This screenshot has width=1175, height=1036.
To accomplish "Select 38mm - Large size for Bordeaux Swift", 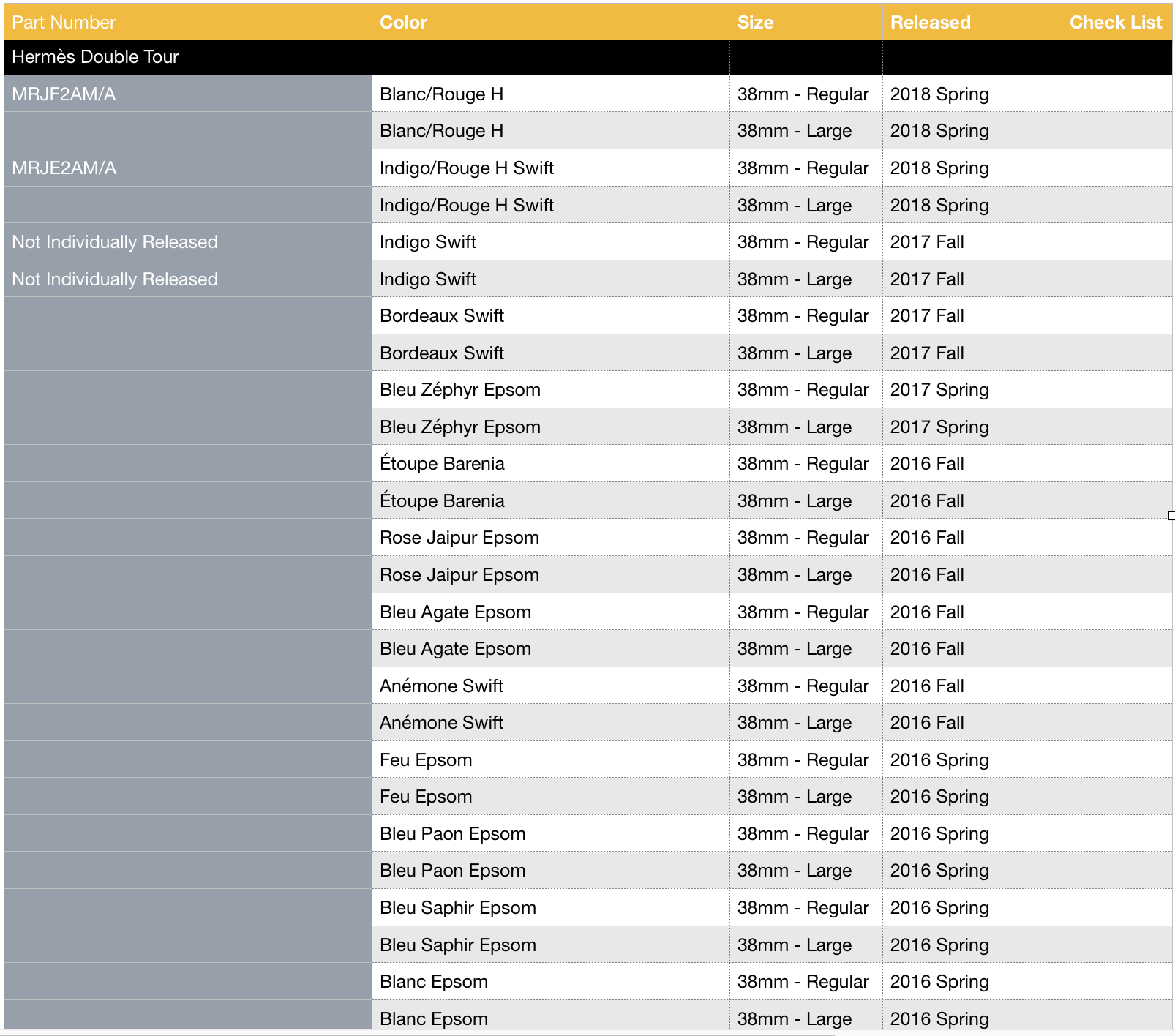I will pyautogui.click(x=795, y=353).
